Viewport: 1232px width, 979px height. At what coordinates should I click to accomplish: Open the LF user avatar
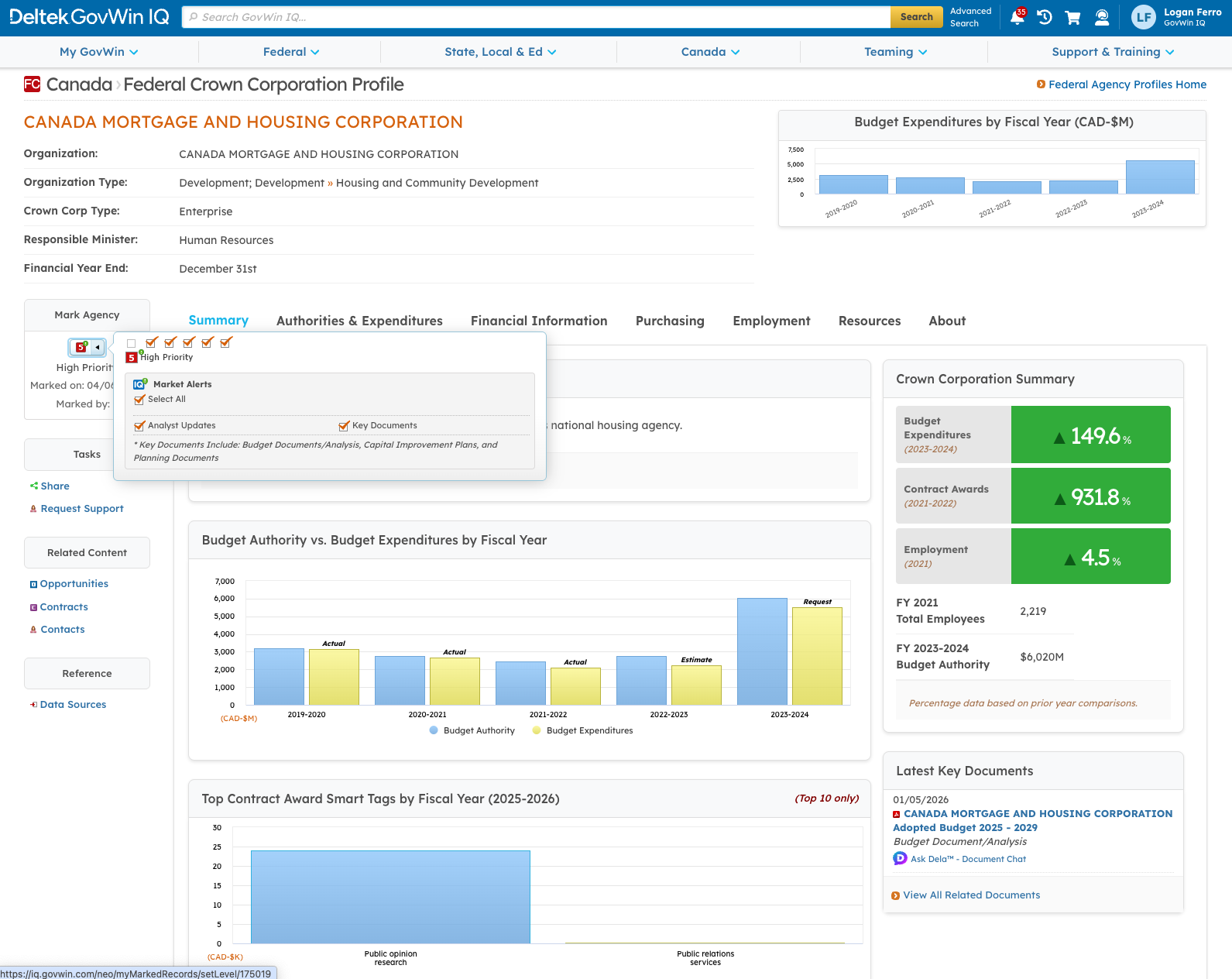coord(1144,17)
